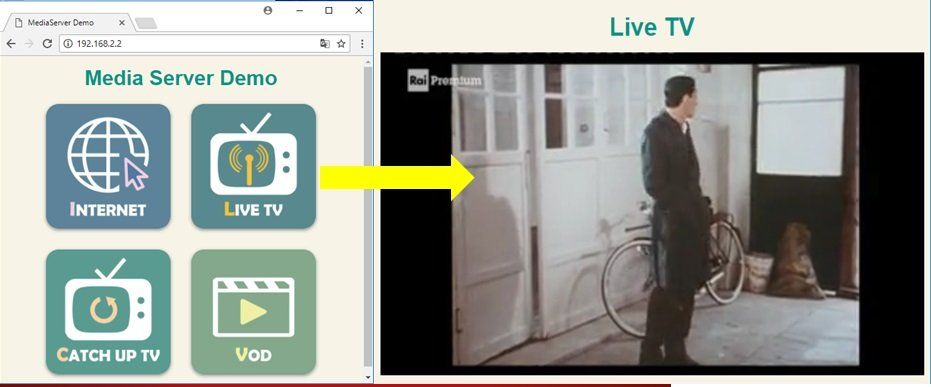Screen dimensions: 931x387
Task: Open the VOD tile
Action: 254,312
